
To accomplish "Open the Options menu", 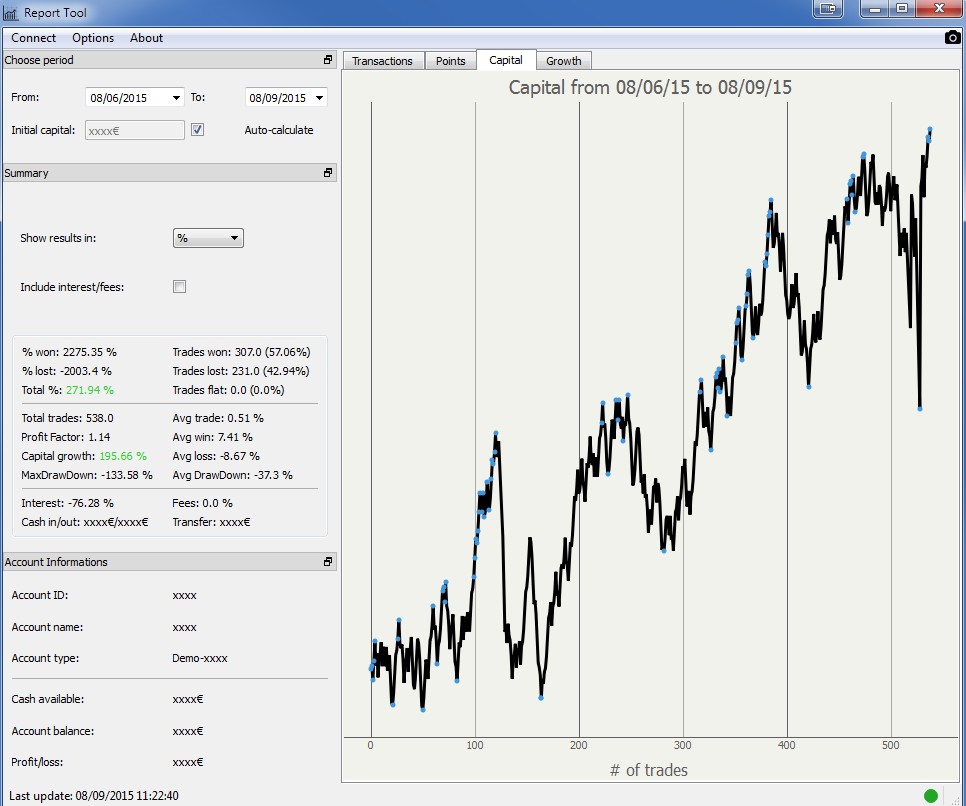I will pyautogui.click(x=93, y=38).
